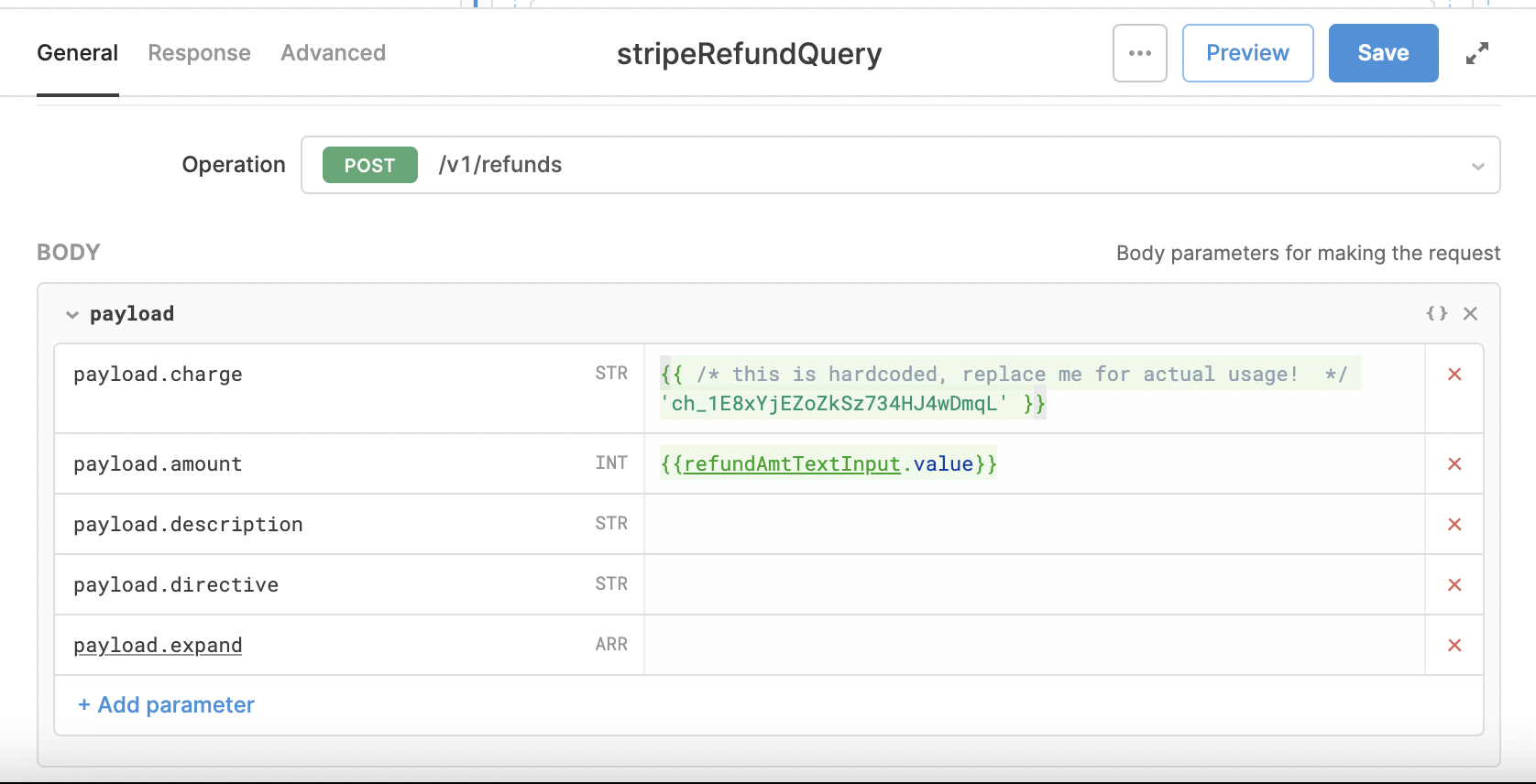Select the payload.charge parameter name
Screen dimensions: 1536x784
(x=158, y=374)
